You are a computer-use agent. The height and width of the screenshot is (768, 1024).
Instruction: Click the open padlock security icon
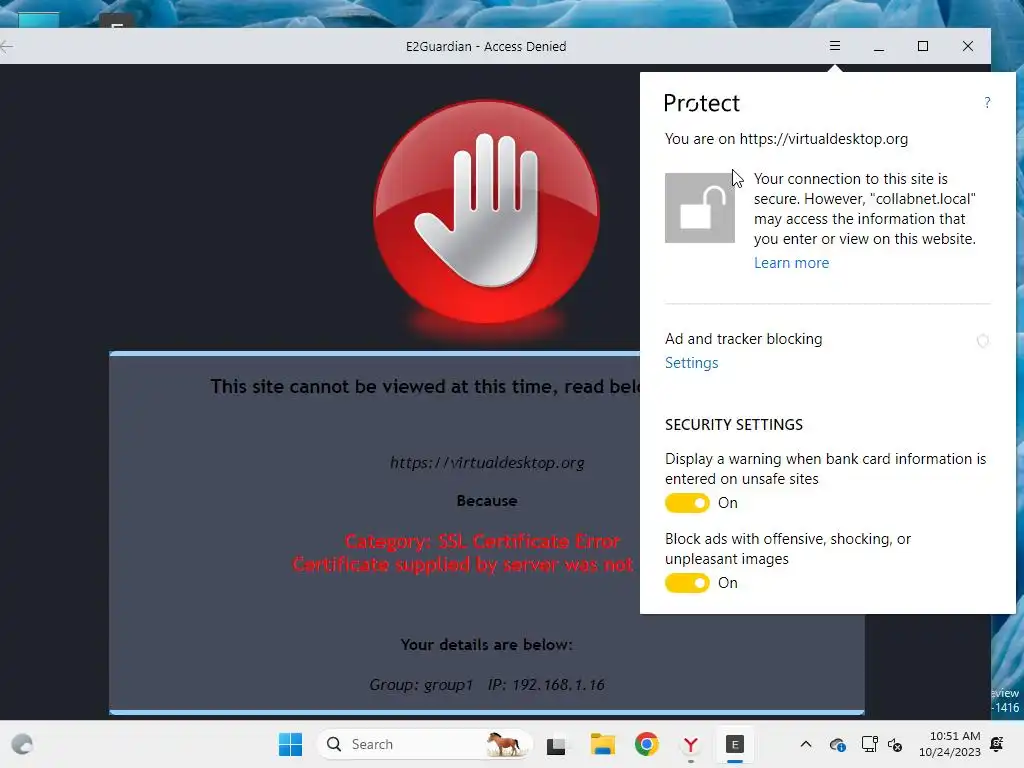tap(699, 208)
